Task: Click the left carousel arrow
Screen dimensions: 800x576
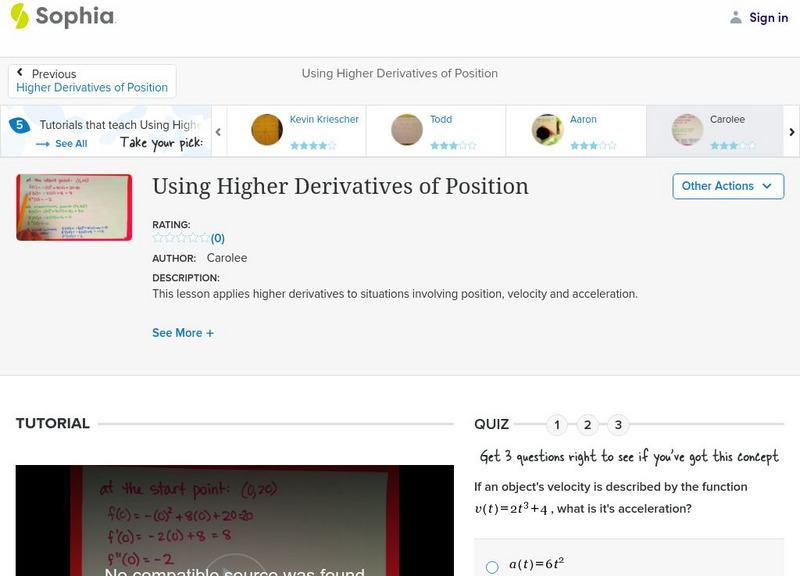Action: [x=218, y=130]
